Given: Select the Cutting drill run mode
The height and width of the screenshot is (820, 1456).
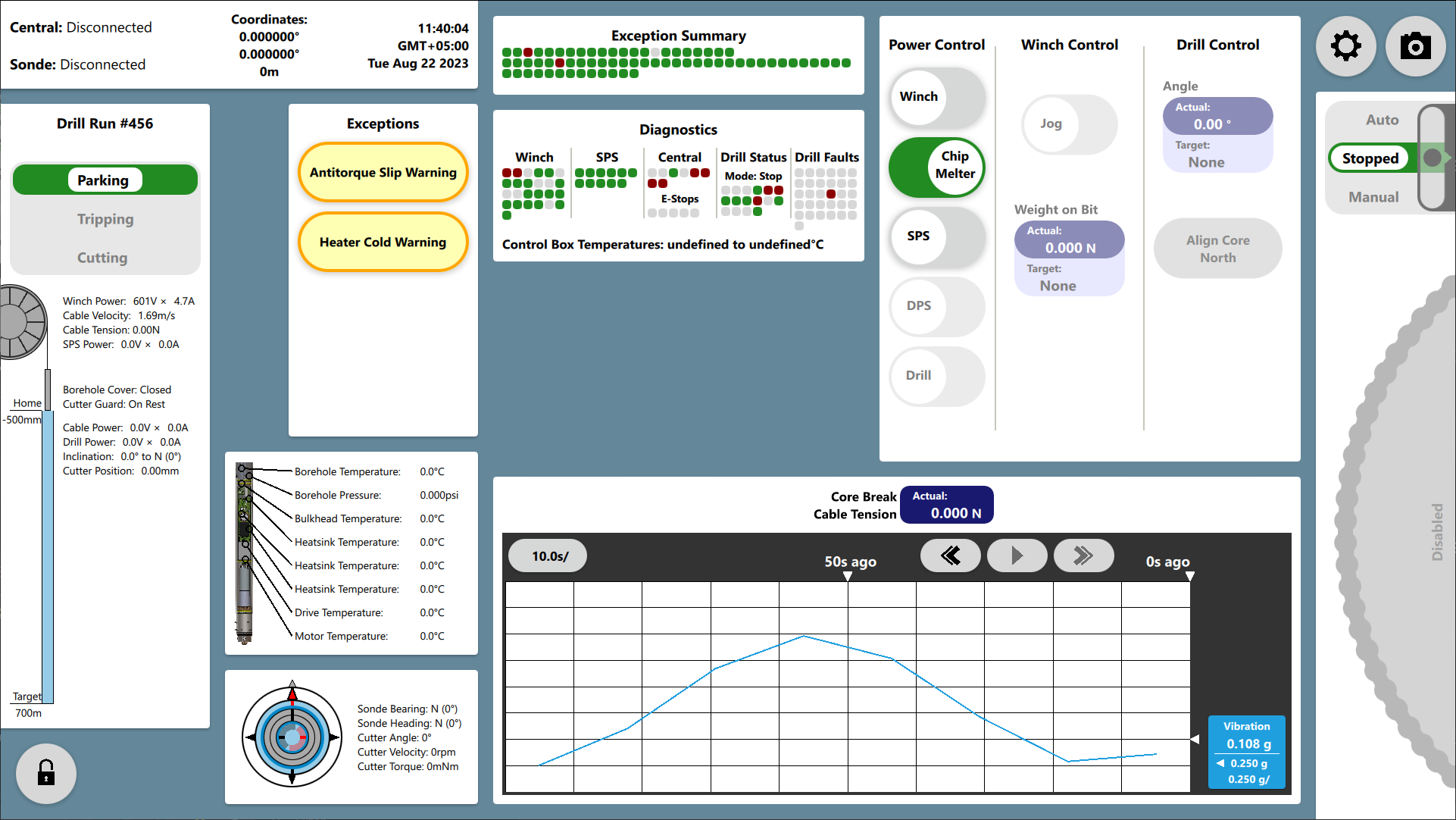Looking at the screenshot, I should pyautogui.click(x=103, y=258).
